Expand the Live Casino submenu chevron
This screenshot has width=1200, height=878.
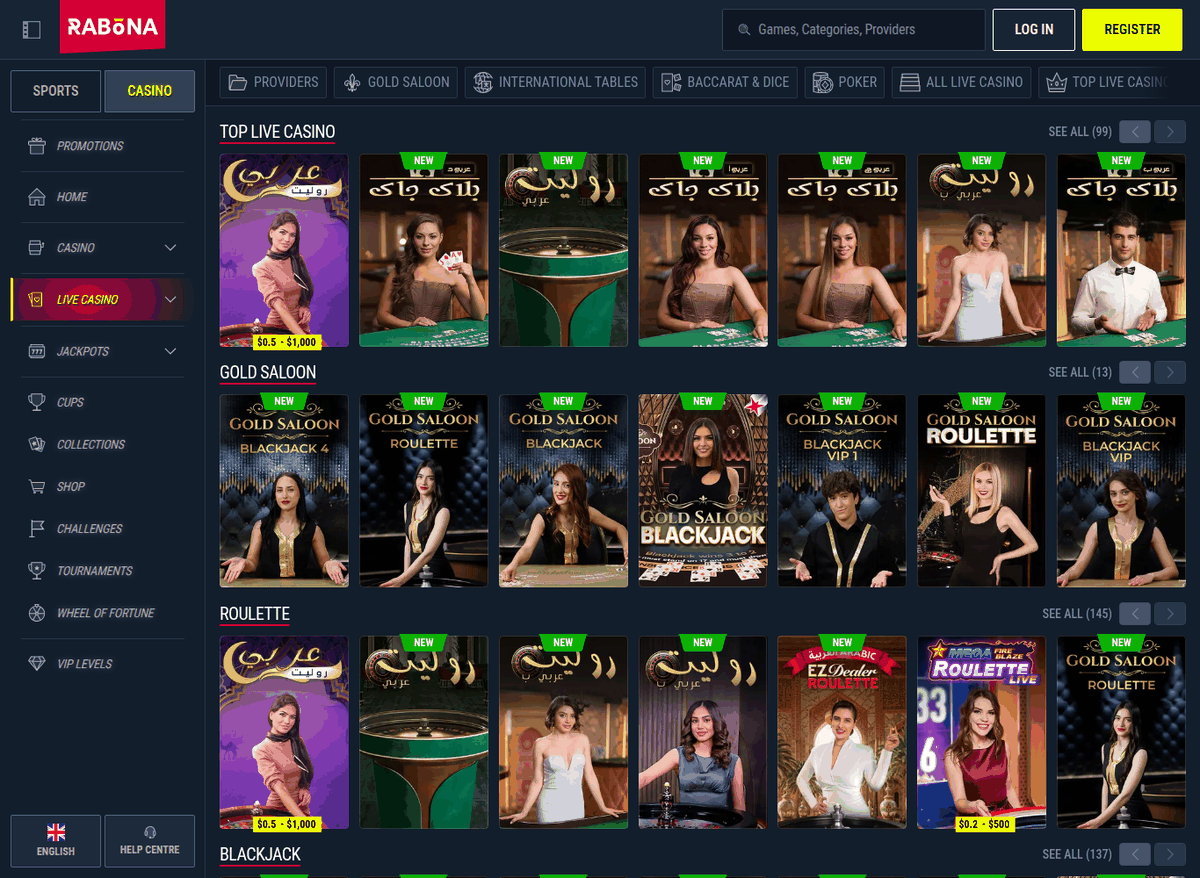coord(170,299)
